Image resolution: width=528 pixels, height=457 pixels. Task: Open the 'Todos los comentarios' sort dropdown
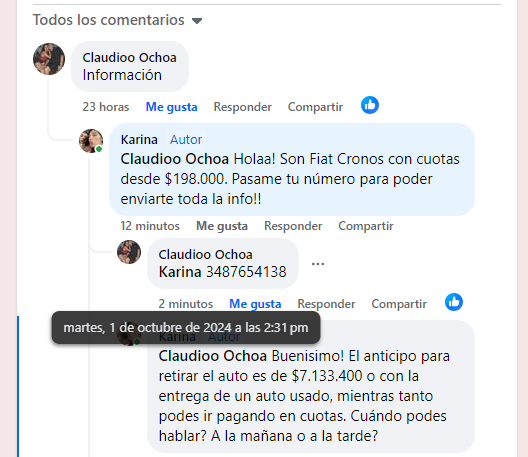point(118,20)
